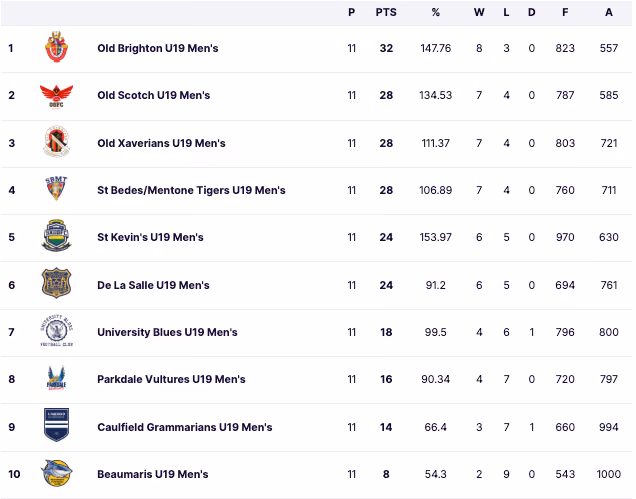Open the University Blues round emblem
This screenshot has width=636, height=499.
click(56, 330)
